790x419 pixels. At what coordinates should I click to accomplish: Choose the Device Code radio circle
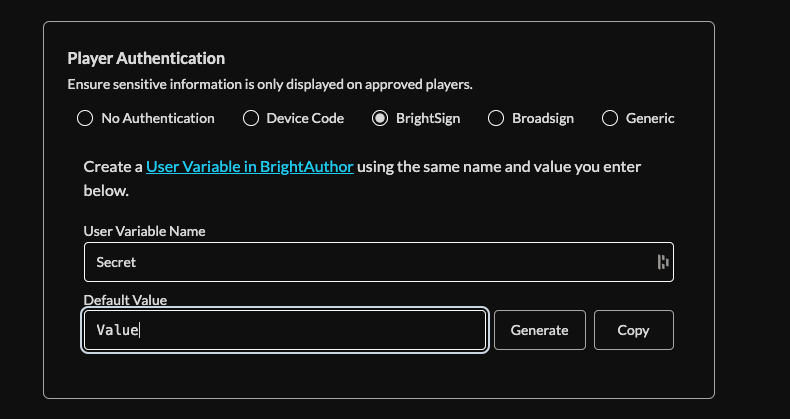[x=251, y=118]
